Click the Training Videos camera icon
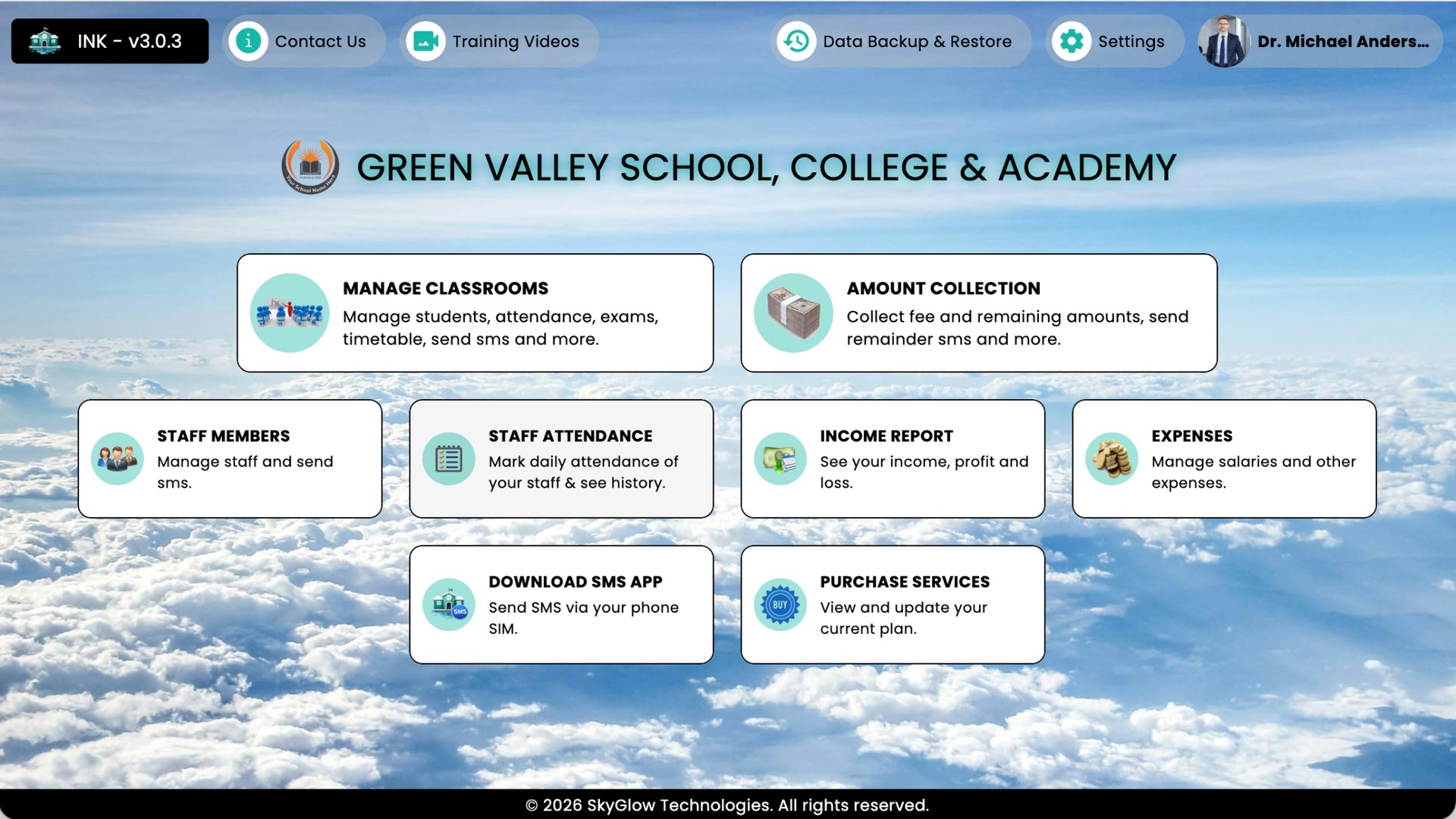 [425, 41]
